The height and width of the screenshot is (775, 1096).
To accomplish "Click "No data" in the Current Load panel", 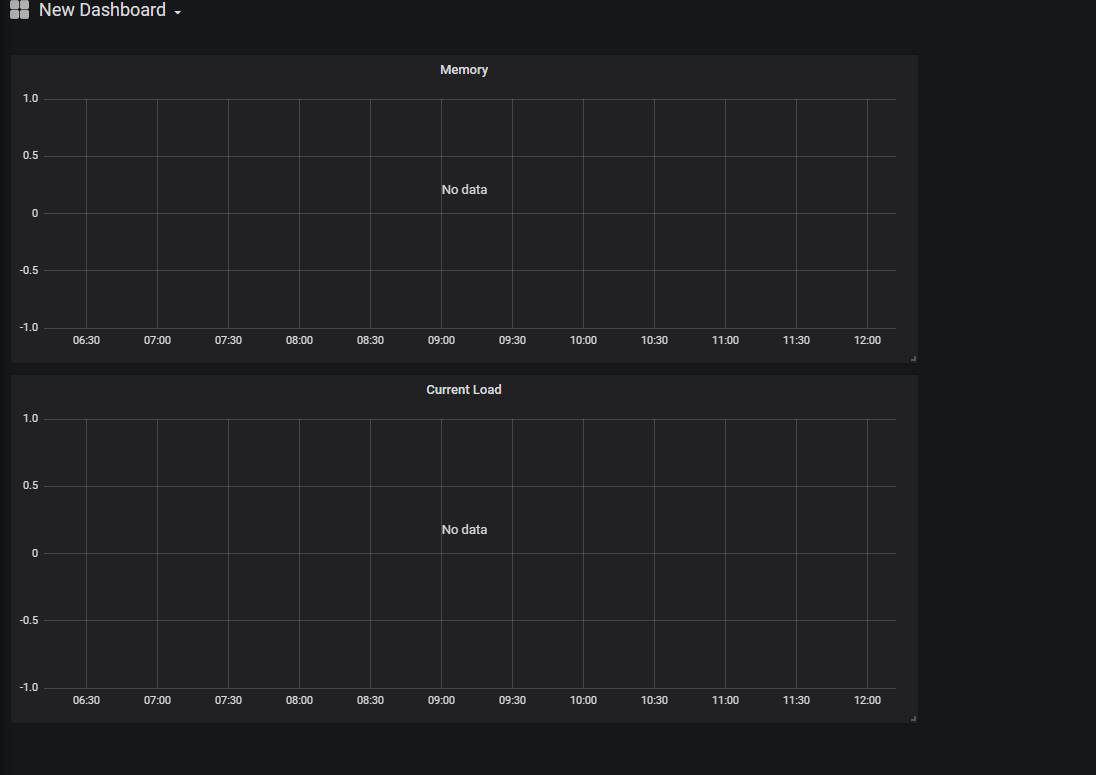I will [x=464, y=530].
